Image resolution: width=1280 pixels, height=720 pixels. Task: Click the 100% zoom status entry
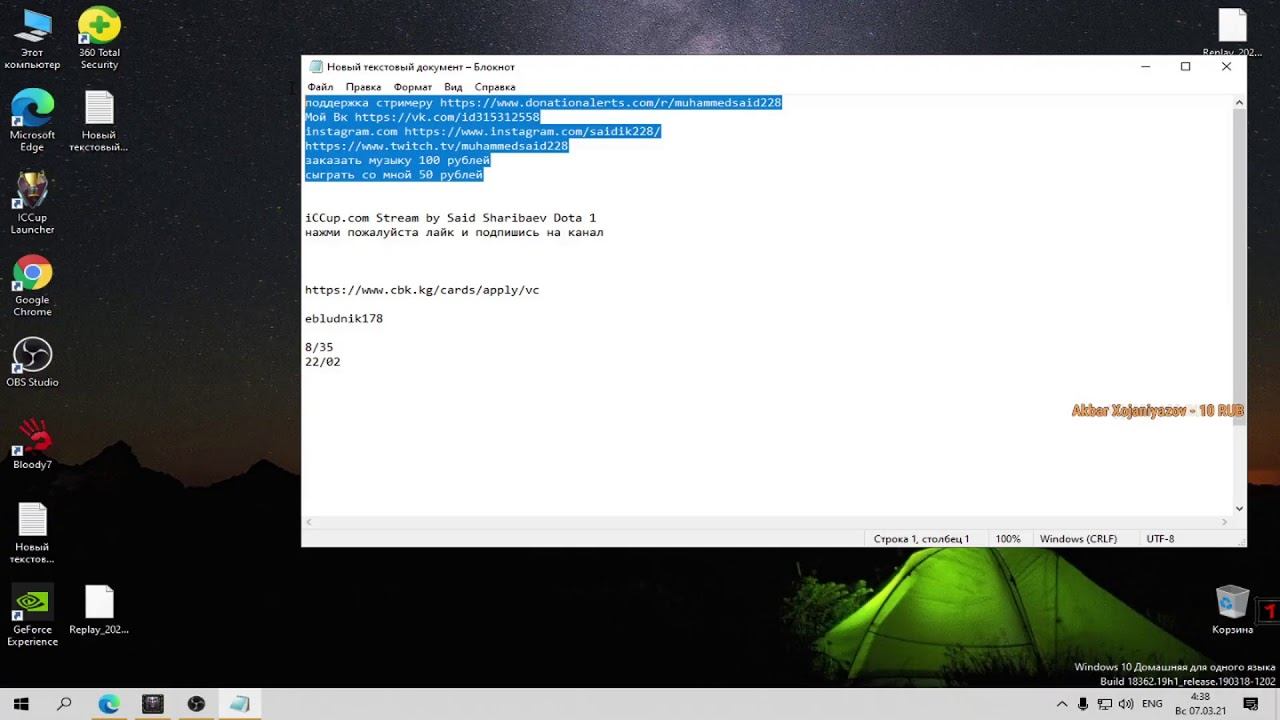(1008, 539)
